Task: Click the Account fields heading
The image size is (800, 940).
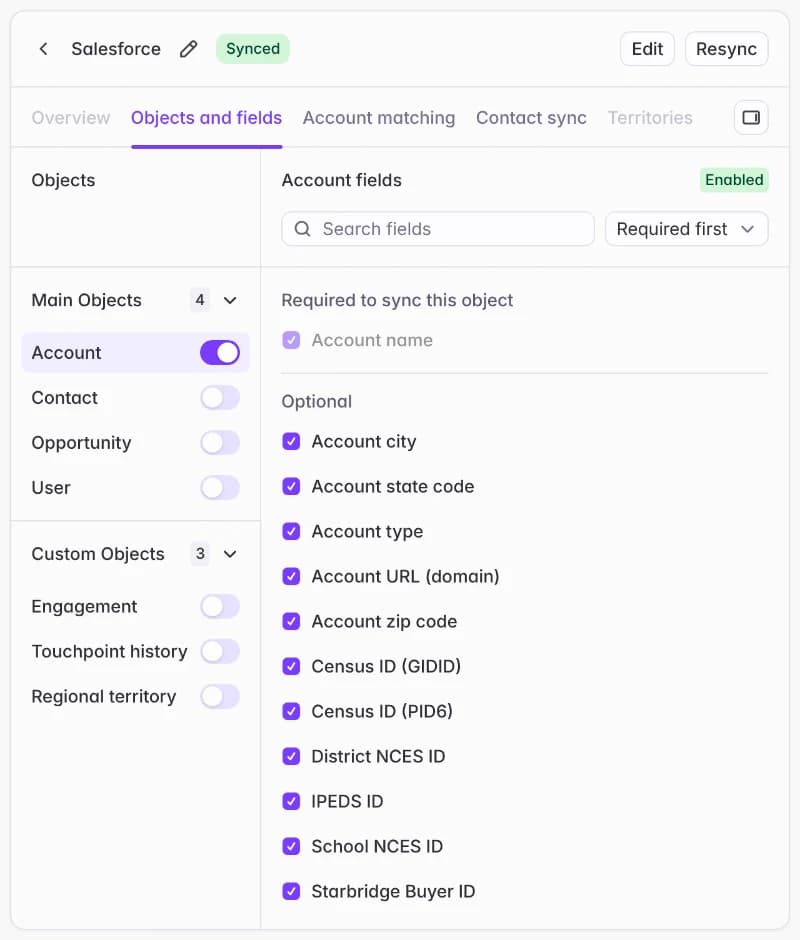Action: pos(341,180)
